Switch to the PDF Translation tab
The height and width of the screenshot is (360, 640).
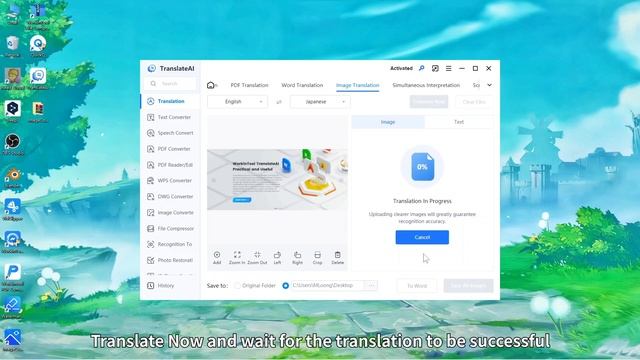[249, 85]
